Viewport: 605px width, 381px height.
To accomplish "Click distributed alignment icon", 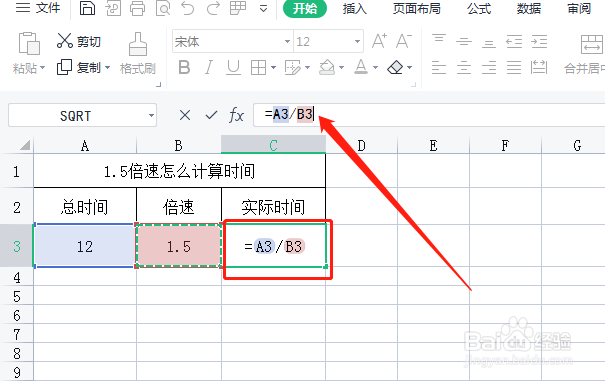I will (539, 67).
